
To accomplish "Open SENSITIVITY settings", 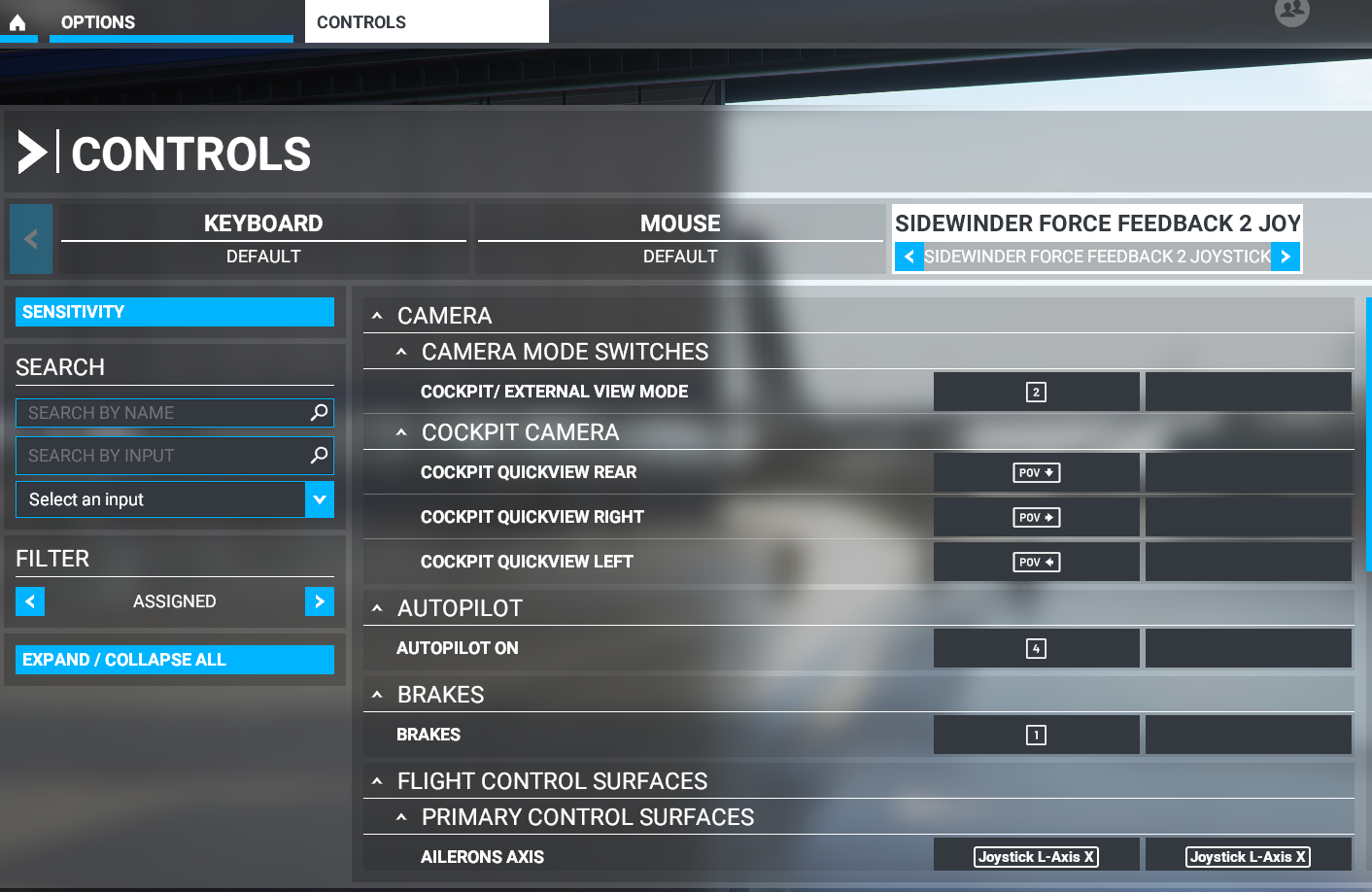I will (x=175, y=312).
